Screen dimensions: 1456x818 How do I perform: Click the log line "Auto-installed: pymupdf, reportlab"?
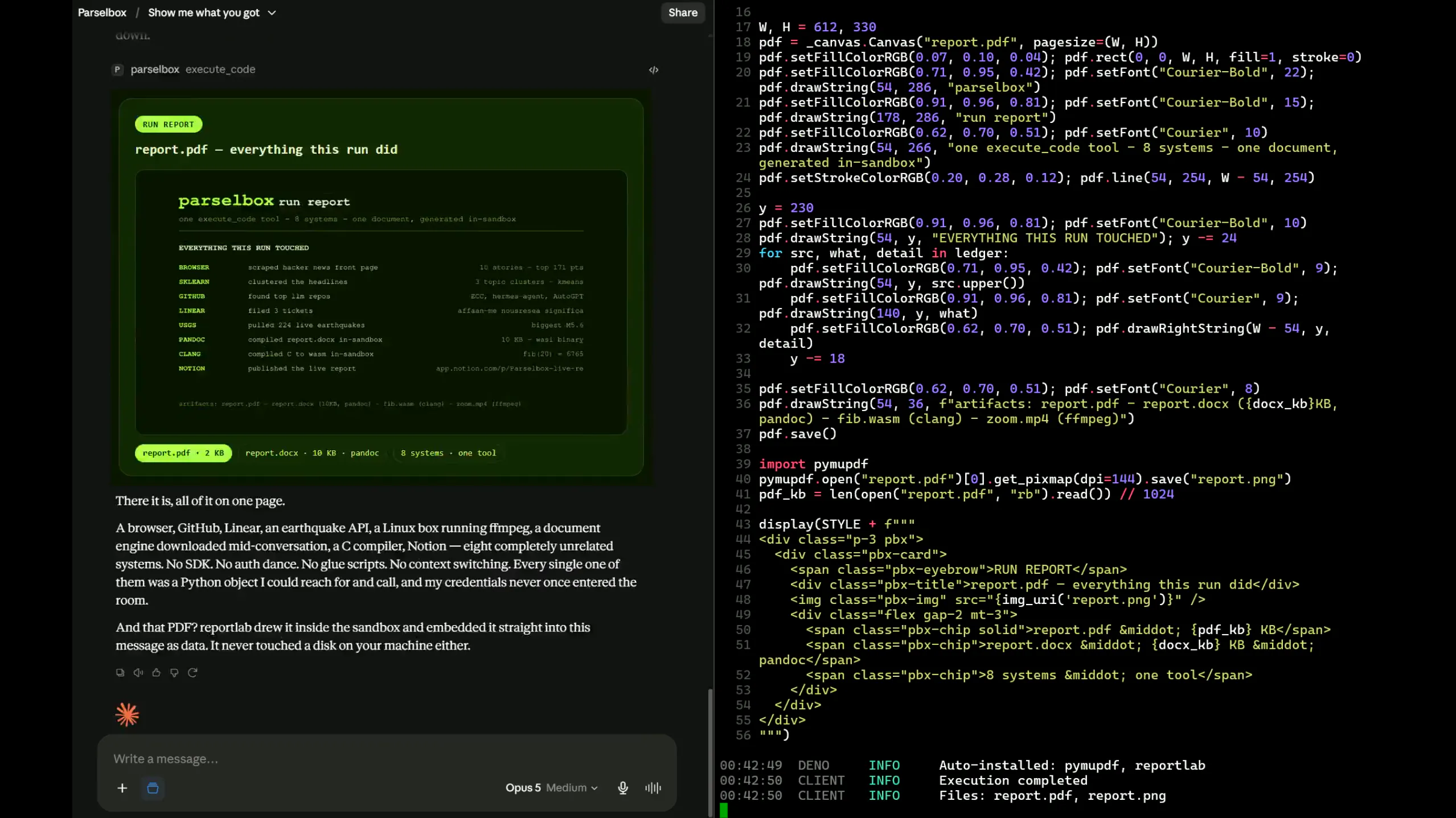coord(1072,766)
